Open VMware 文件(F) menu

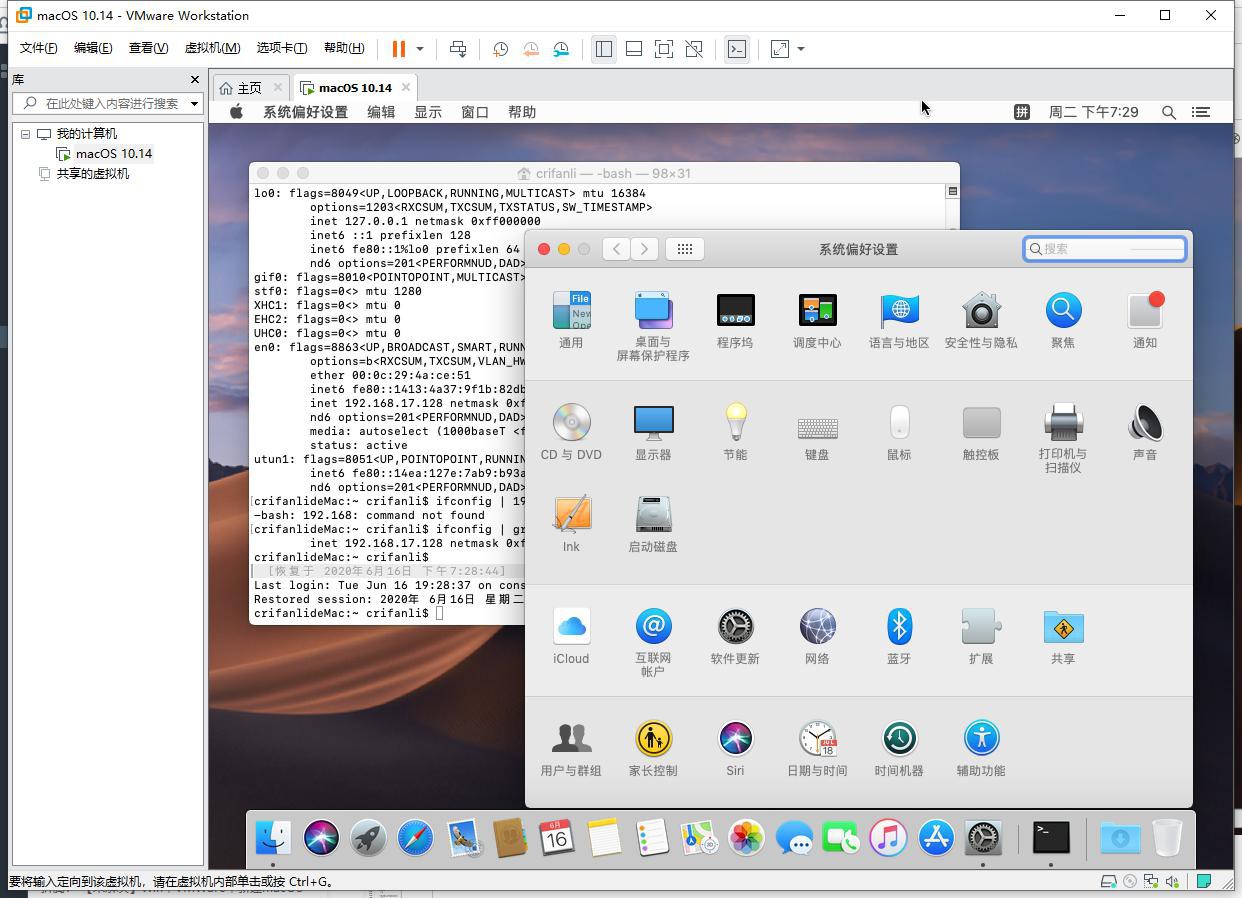click(x=39, y=48)
